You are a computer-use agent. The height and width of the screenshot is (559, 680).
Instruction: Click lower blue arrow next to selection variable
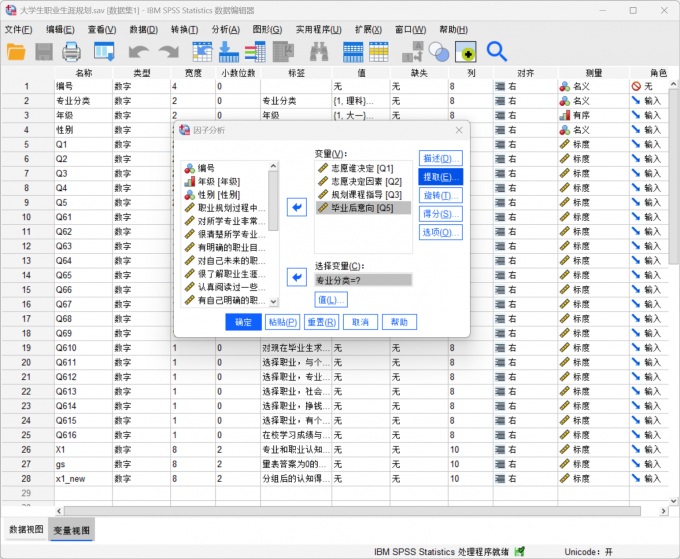pos(297,277)
